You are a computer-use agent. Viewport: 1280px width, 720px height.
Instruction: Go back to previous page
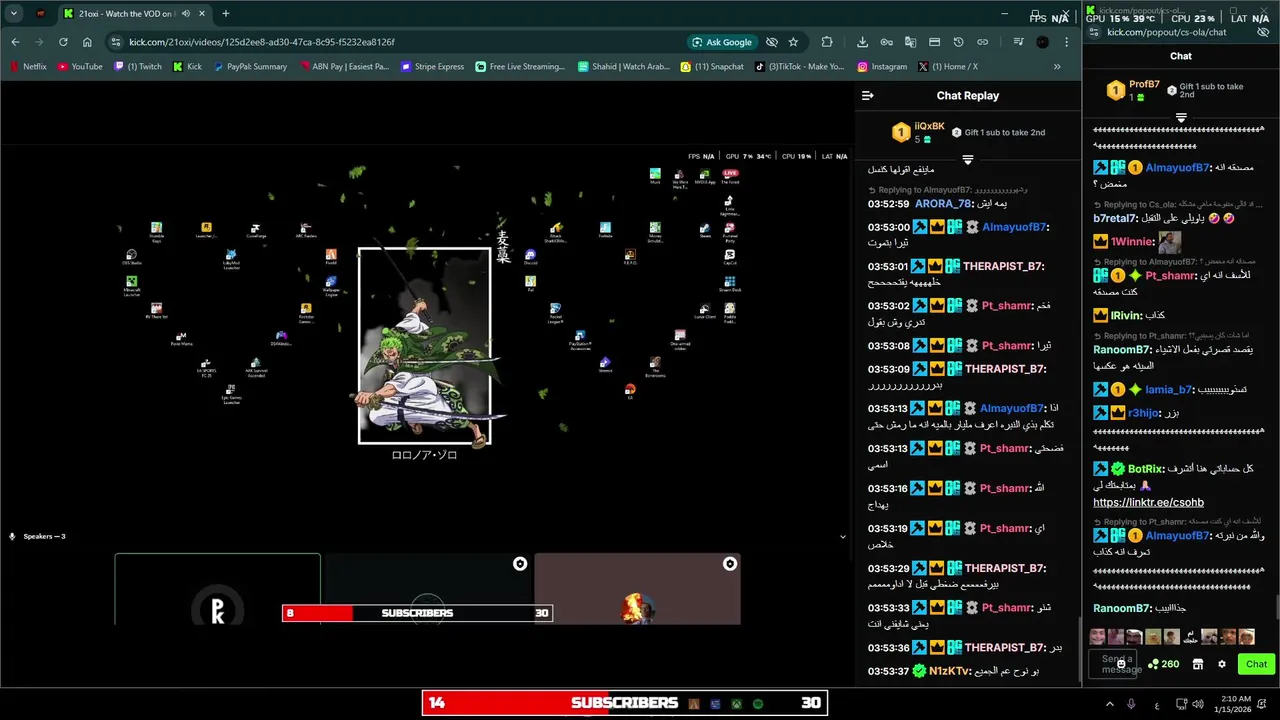[x=16, y=42]
